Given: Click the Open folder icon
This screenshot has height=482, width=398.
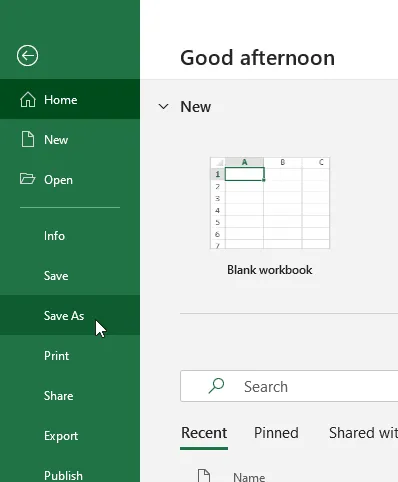Looking at the screenshot, I should [27, 179].
